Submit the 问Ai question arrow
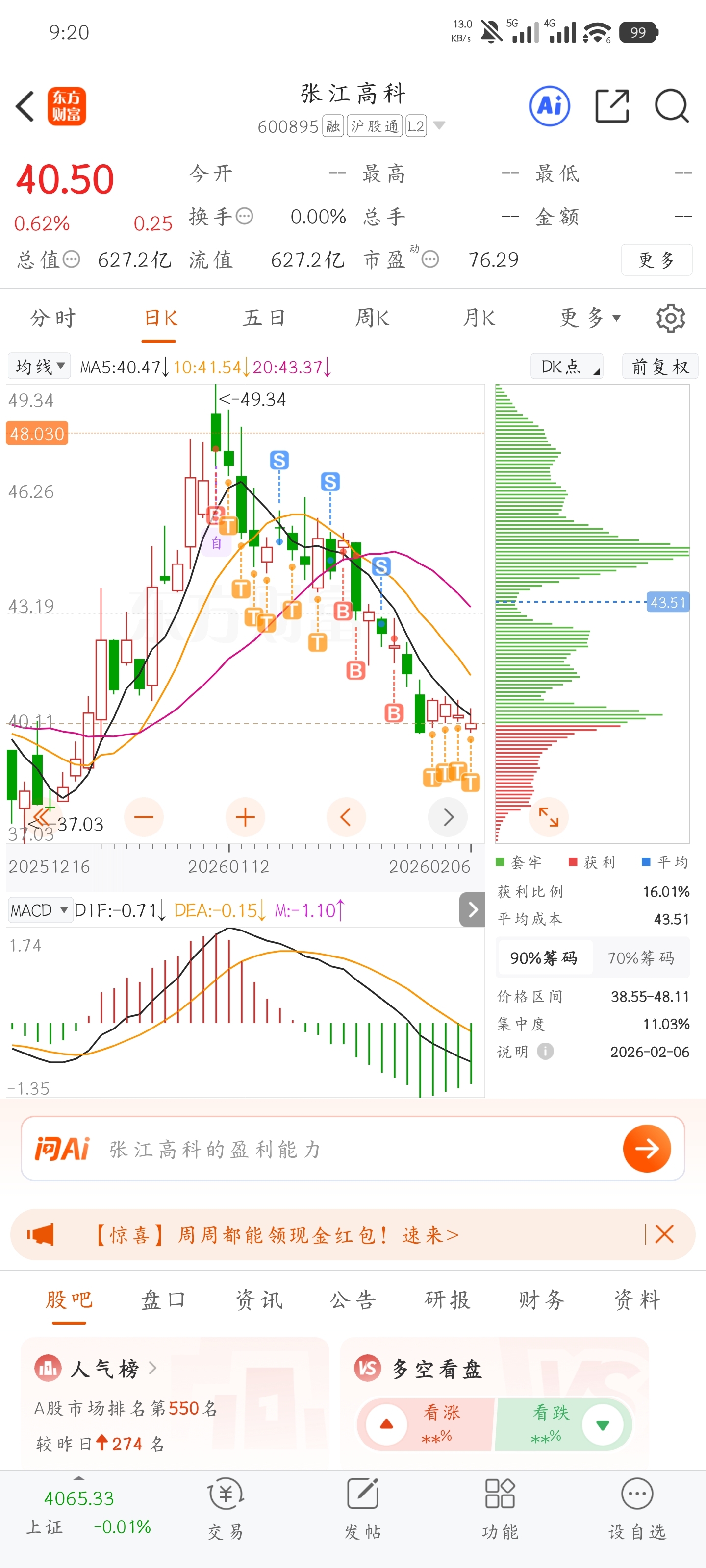The image size is (706, 1568). [x=647, y=1149]
